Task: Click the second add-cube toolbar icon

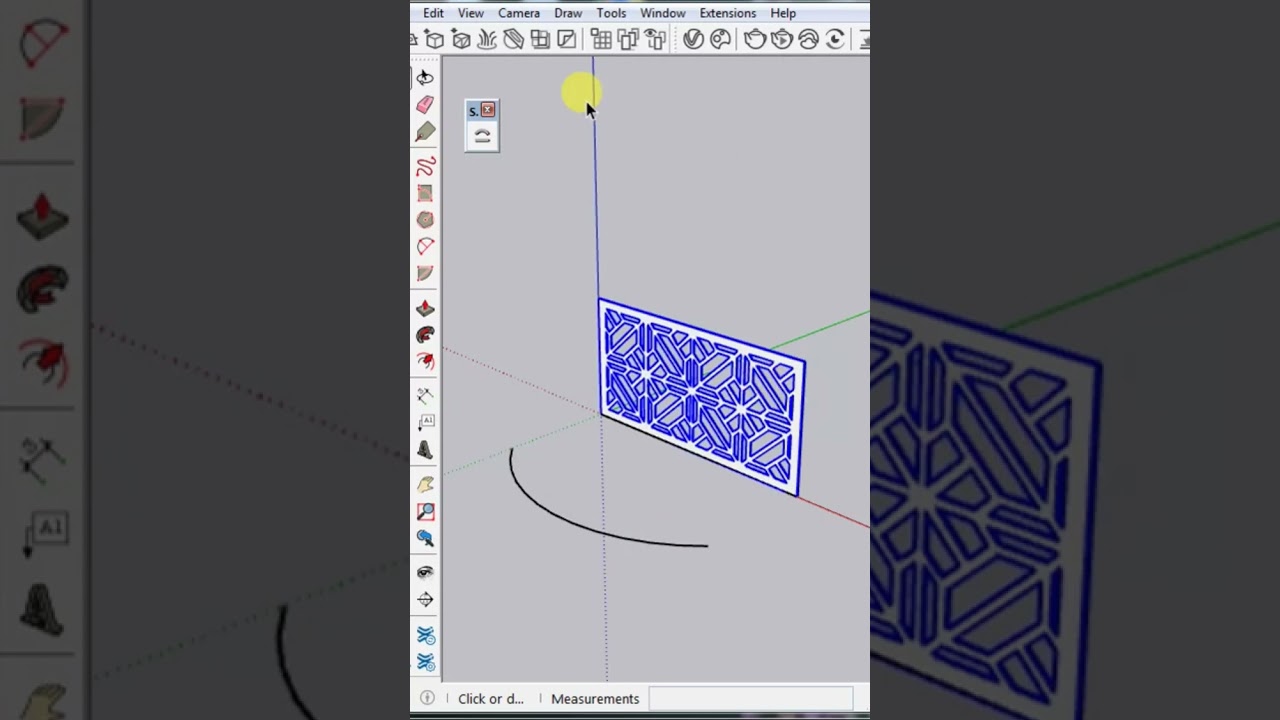Action: click(461, 39)
